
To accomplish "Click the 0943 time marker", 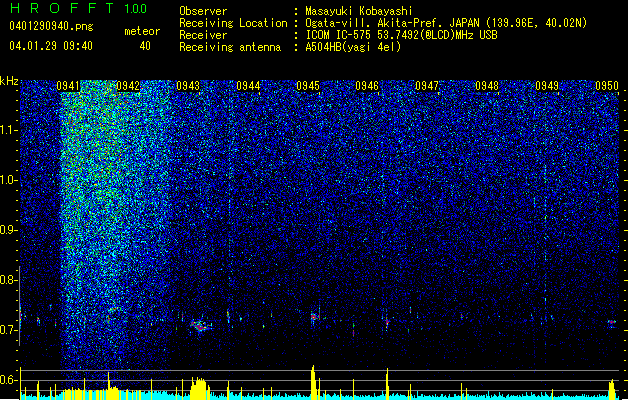I will tap(188, 86).
